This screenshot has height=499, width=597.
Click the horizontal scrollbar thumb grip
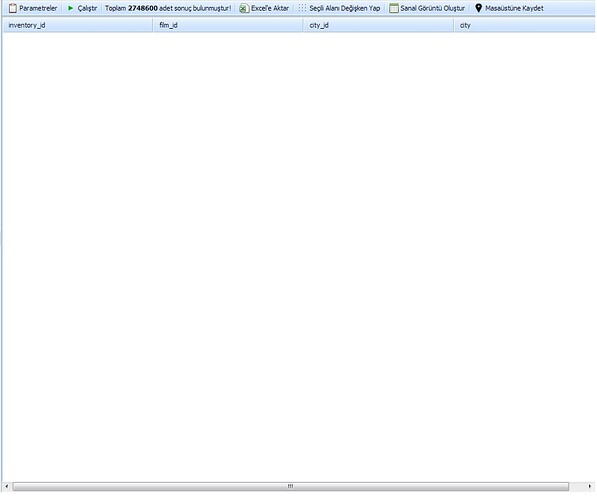coord(291,486)
